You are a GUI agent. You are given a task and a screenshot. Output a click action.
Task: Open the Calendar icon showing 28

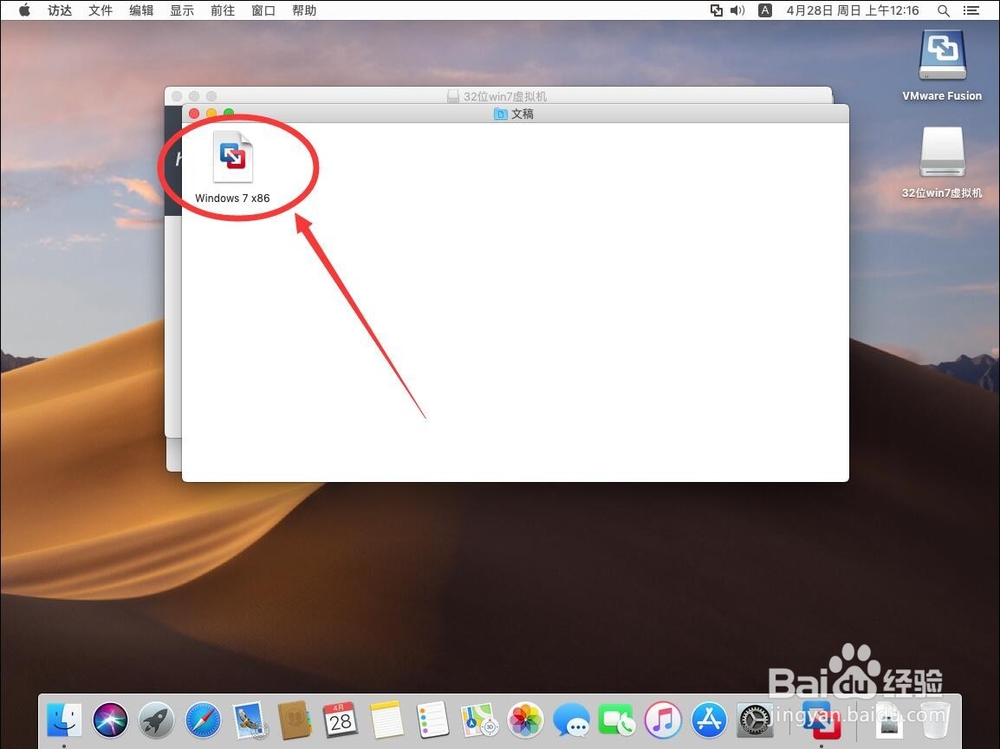341,720
